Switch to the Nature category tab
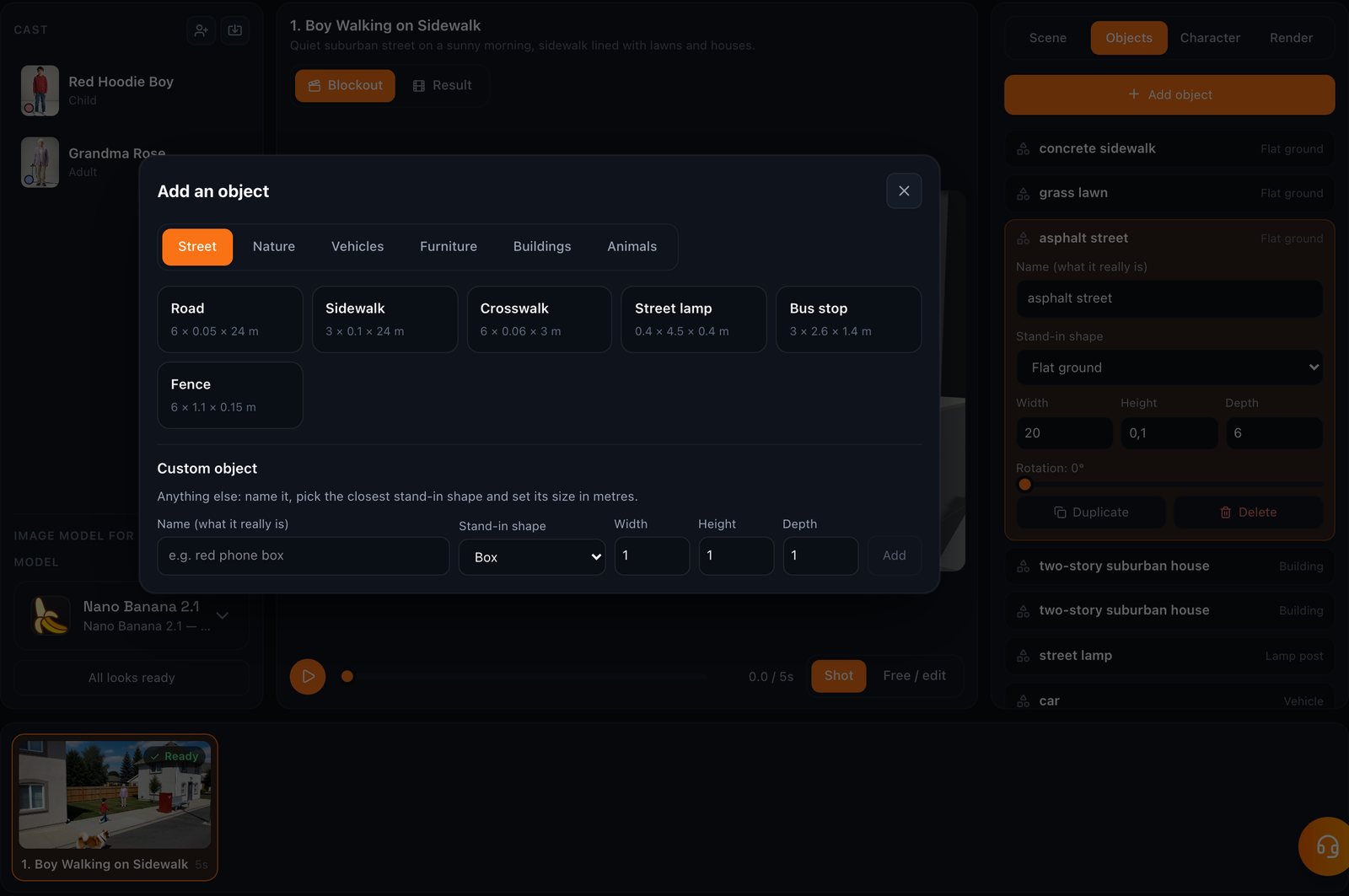 click(x=274, y=247)
